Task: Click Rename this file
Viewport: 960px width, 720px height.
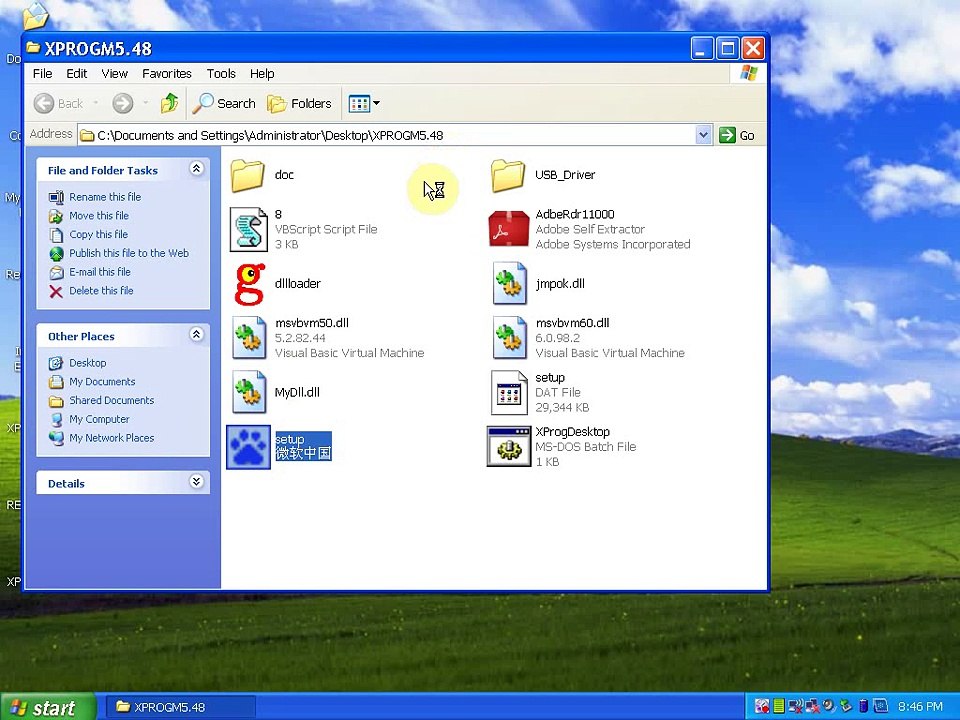Action: [105, 197]
